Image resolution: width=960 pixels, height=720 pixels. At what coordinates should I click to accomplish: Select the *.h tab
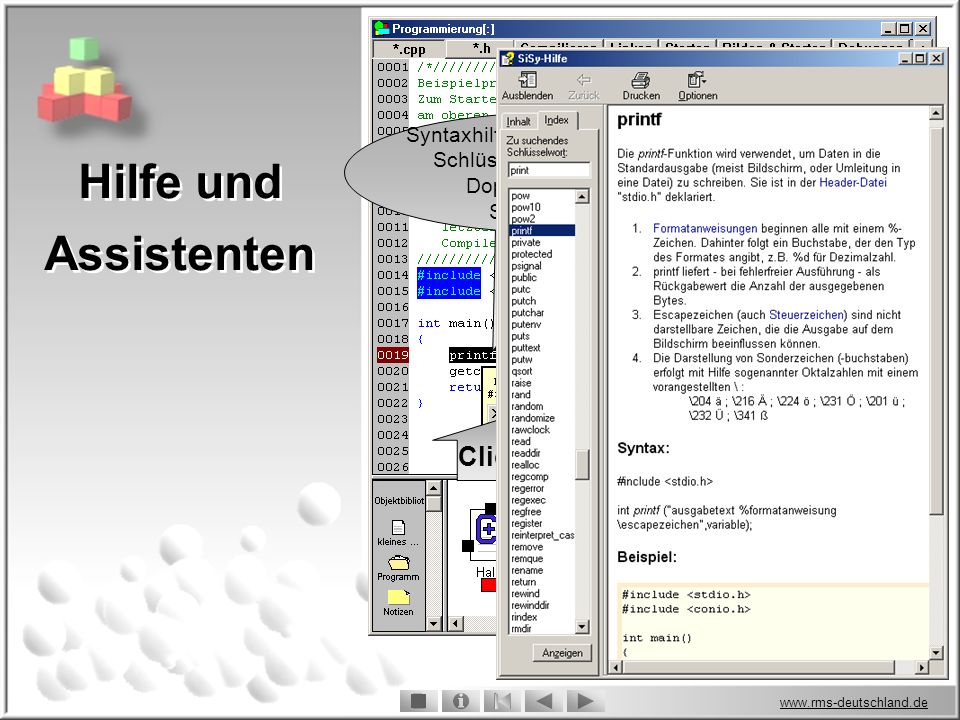click(x=481, y=48)
